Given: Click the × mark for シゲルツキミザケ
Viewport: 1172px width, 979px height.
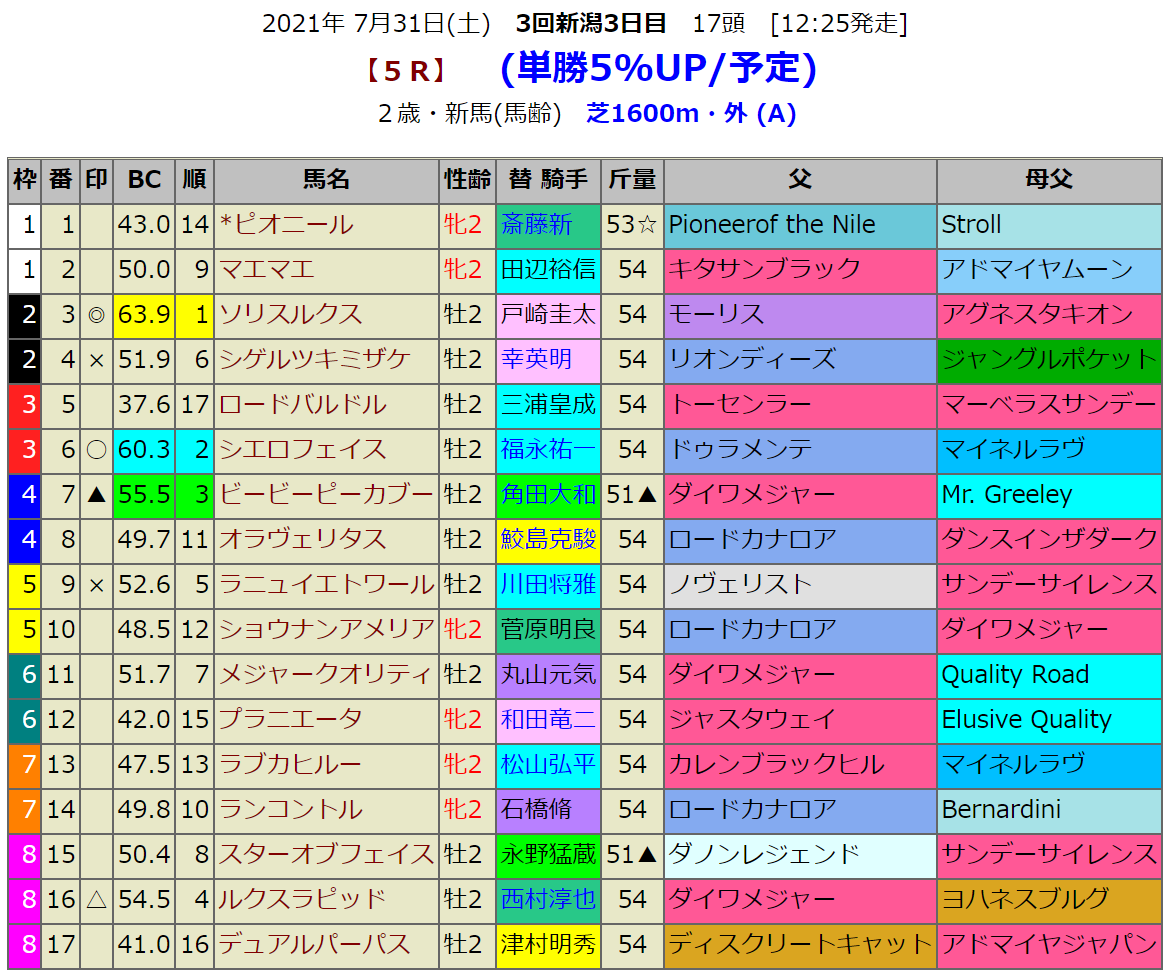Looking at the screenshot, I should point(96,360).
